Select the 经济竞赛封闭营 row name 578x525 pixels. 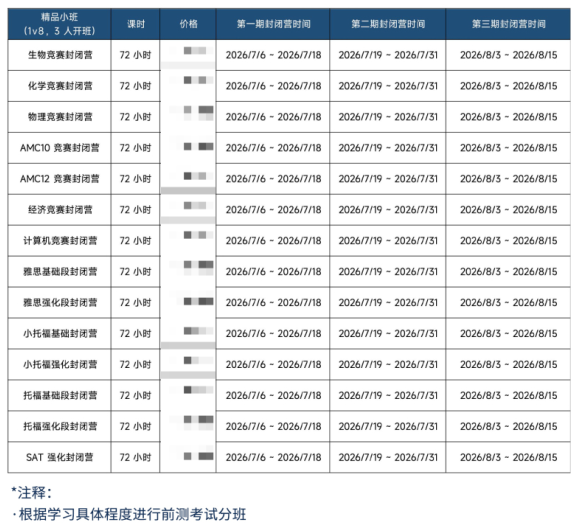click(60, 210)
